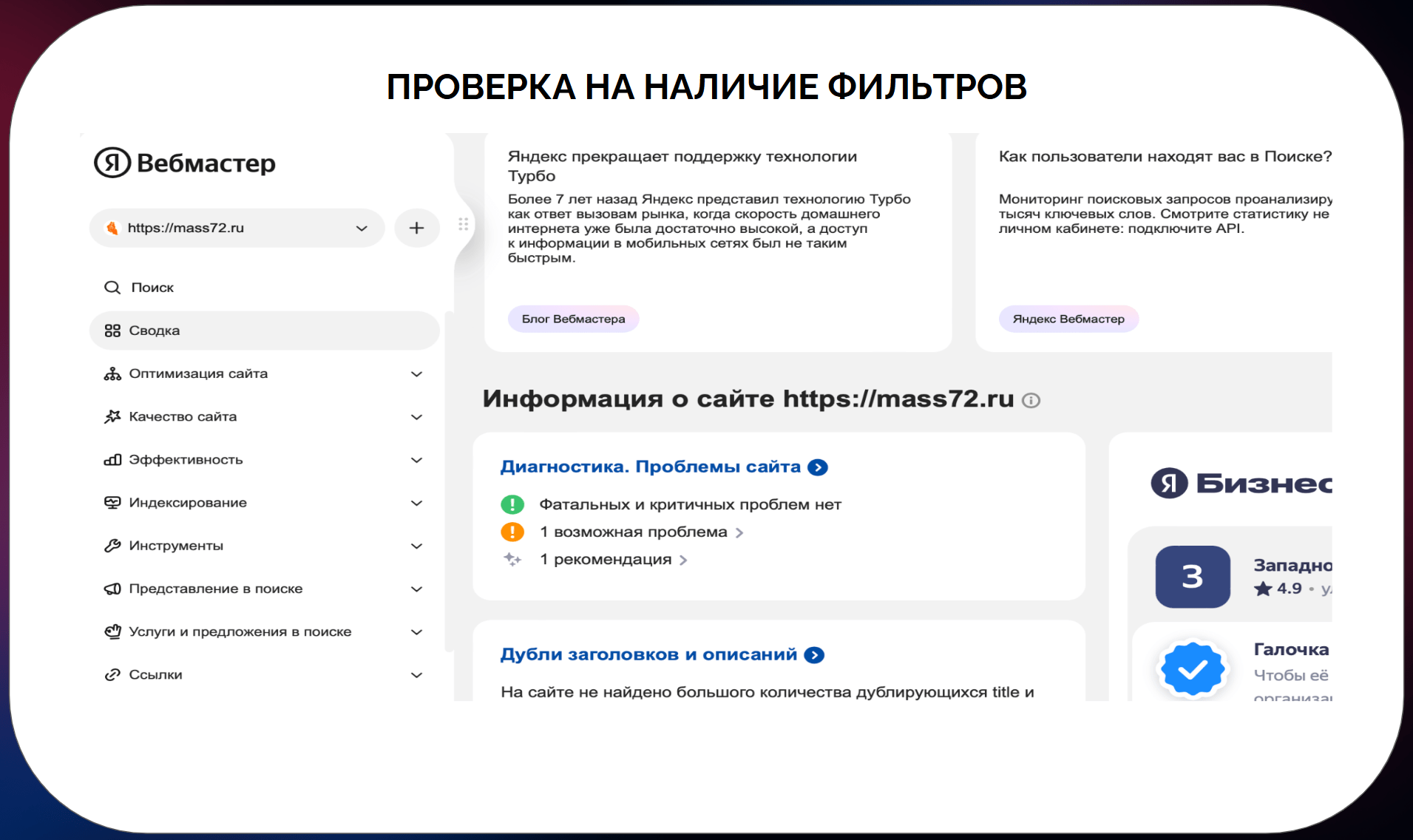
Task: Open the Сводка menu item
Action: pos(154,331)
